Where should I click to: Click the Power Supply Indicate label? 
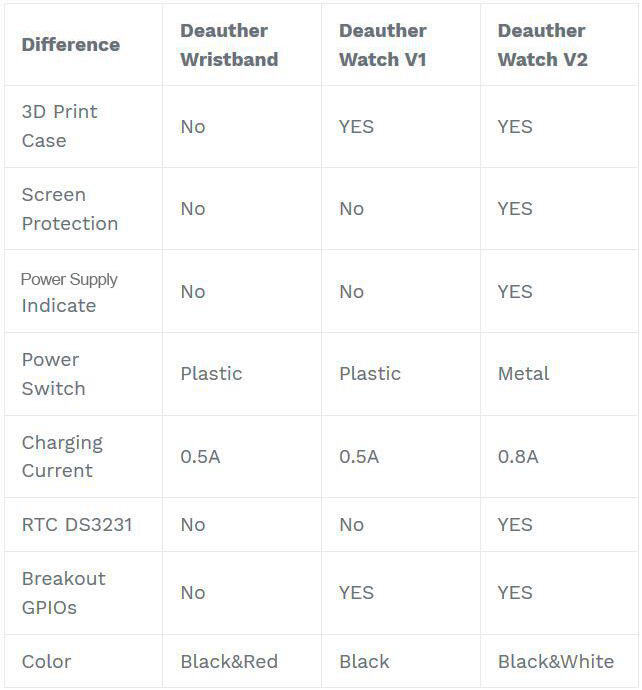(x=70, y=292)
